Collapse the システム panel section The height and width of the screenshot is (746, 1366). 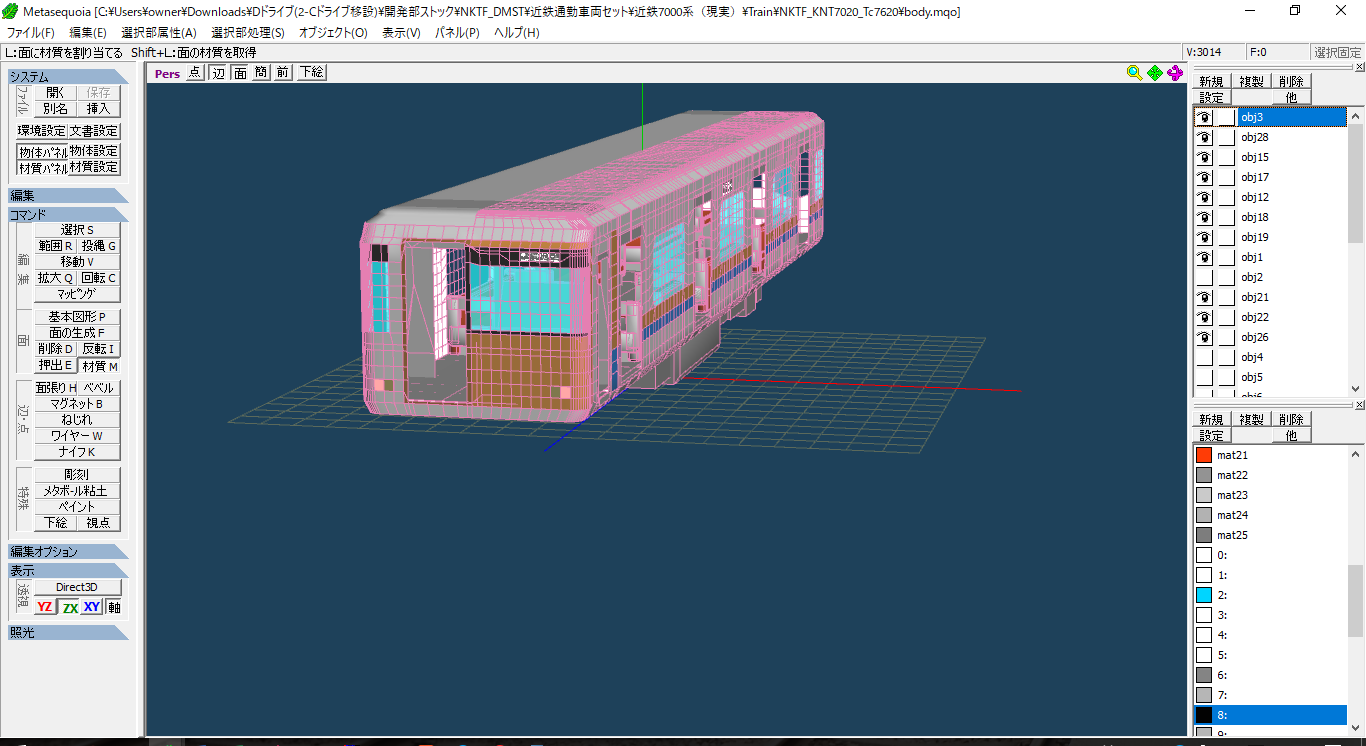(68, 77)
